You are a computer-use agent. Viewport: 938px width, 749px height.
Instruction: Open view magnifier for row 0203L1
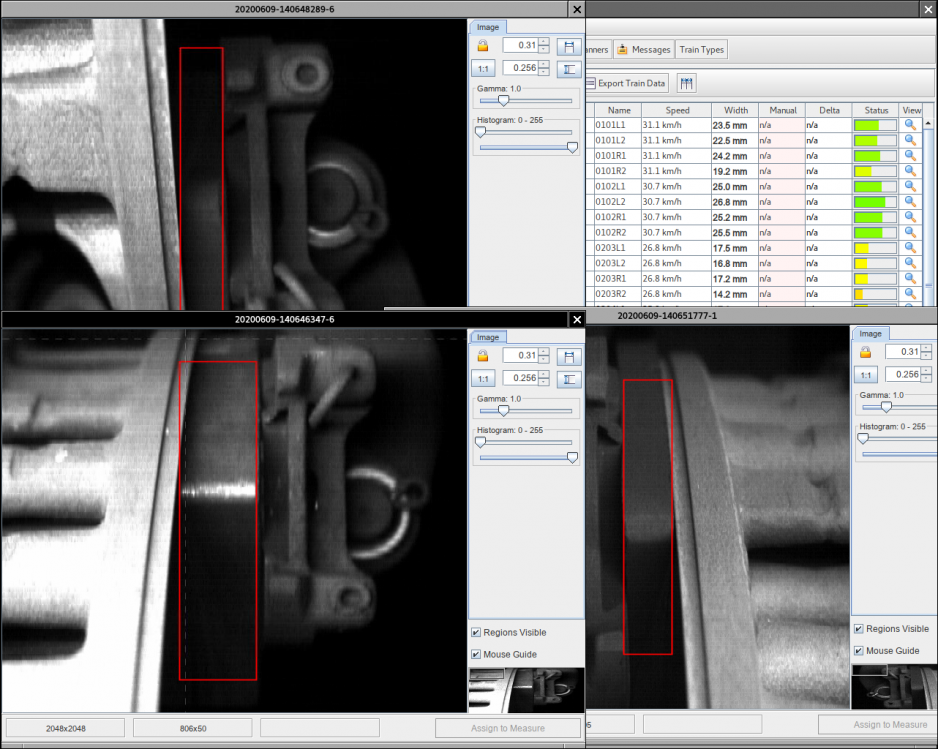[910, 248]
